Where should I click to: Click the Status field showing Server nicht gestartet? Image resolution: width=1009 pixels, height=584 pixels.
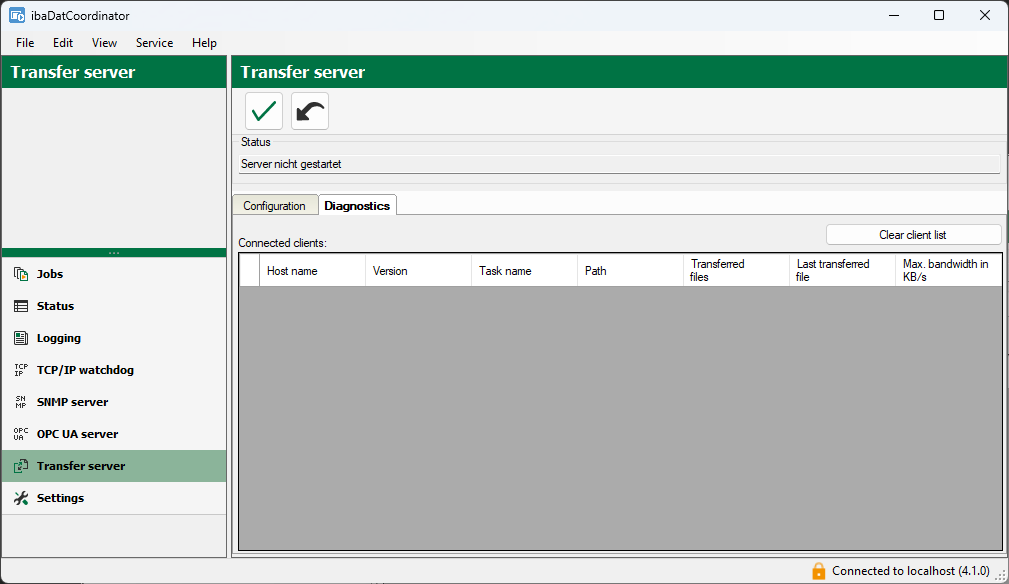pyautogui.click(x=619, y=164)
